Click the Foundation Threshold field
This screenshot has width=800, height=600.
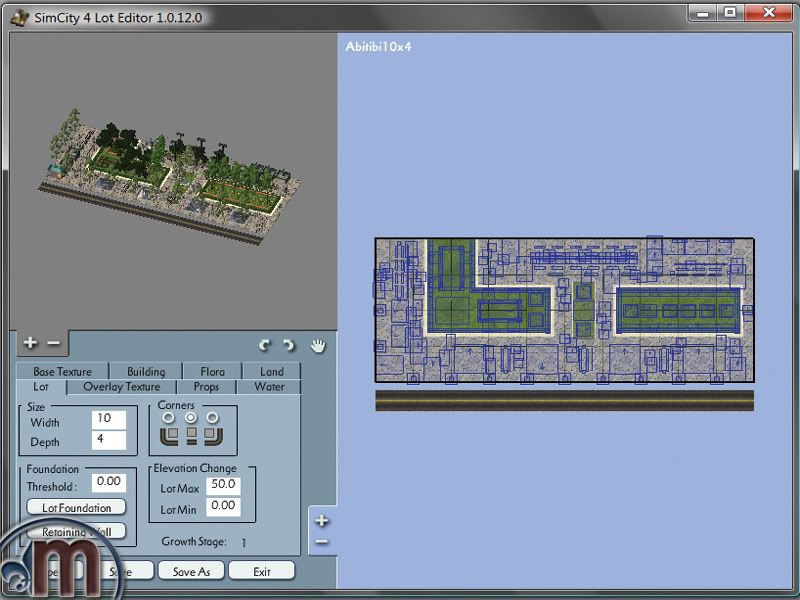click(109, 482)
